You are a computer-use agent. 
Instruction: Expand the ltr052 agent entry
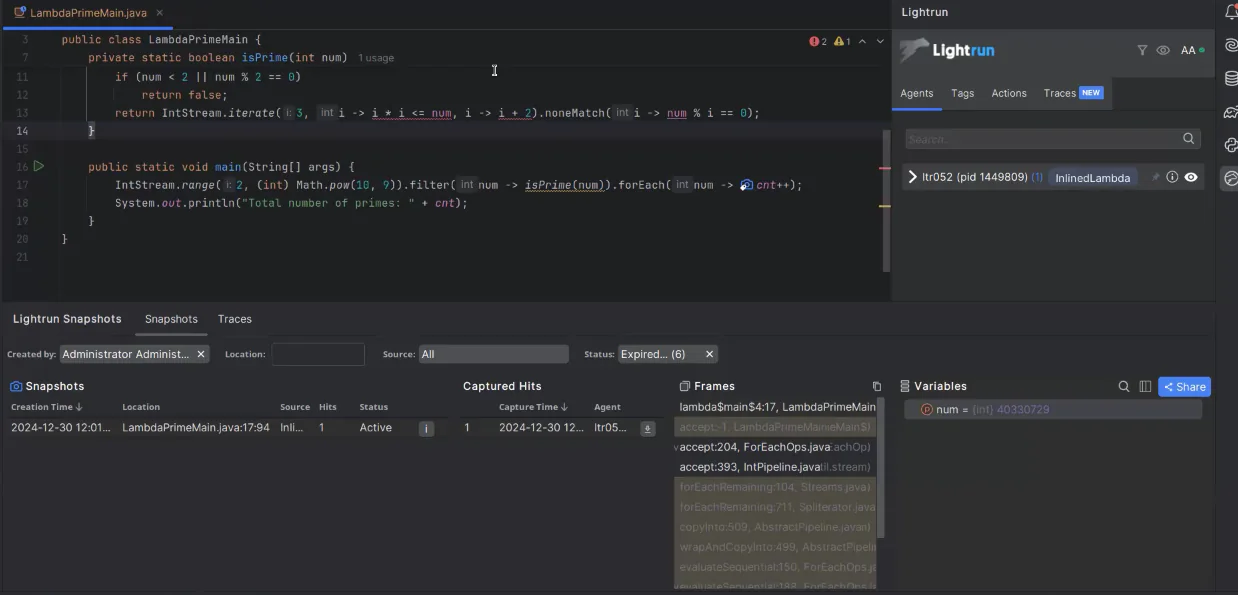pyautogui.click(x=911, y=177)
